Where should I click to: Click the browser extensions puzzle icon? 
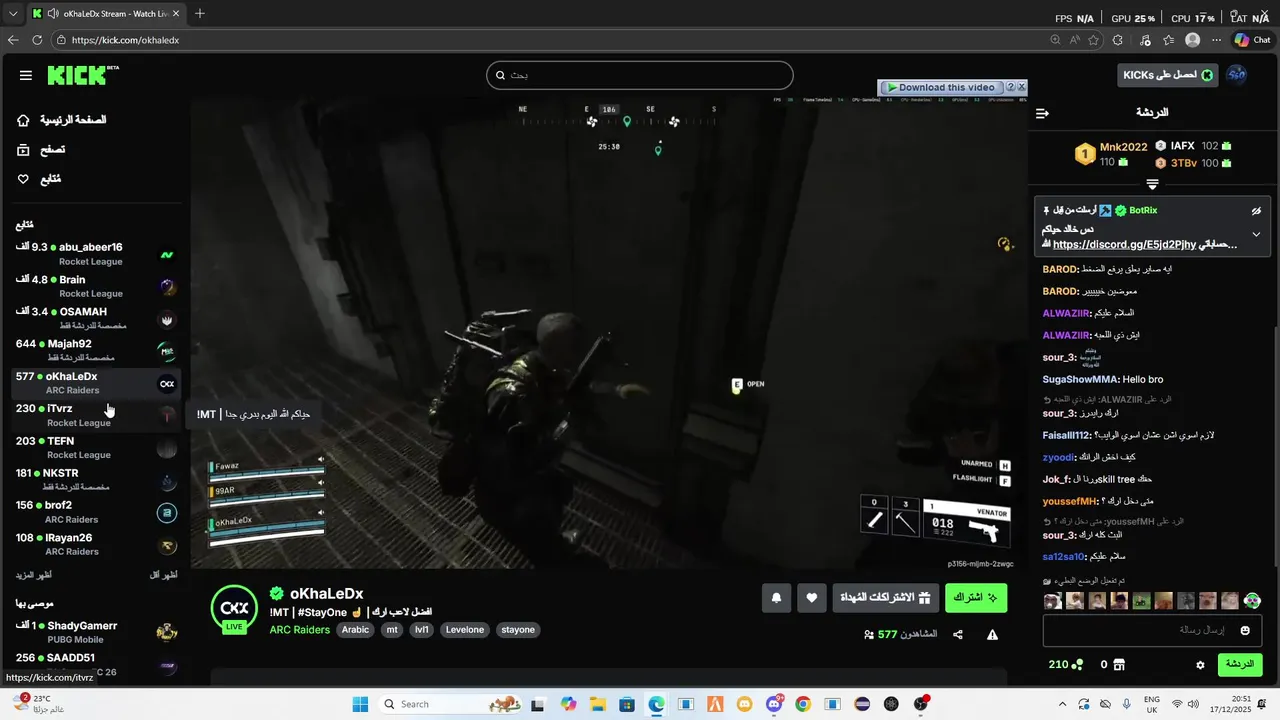[1117, 40]
